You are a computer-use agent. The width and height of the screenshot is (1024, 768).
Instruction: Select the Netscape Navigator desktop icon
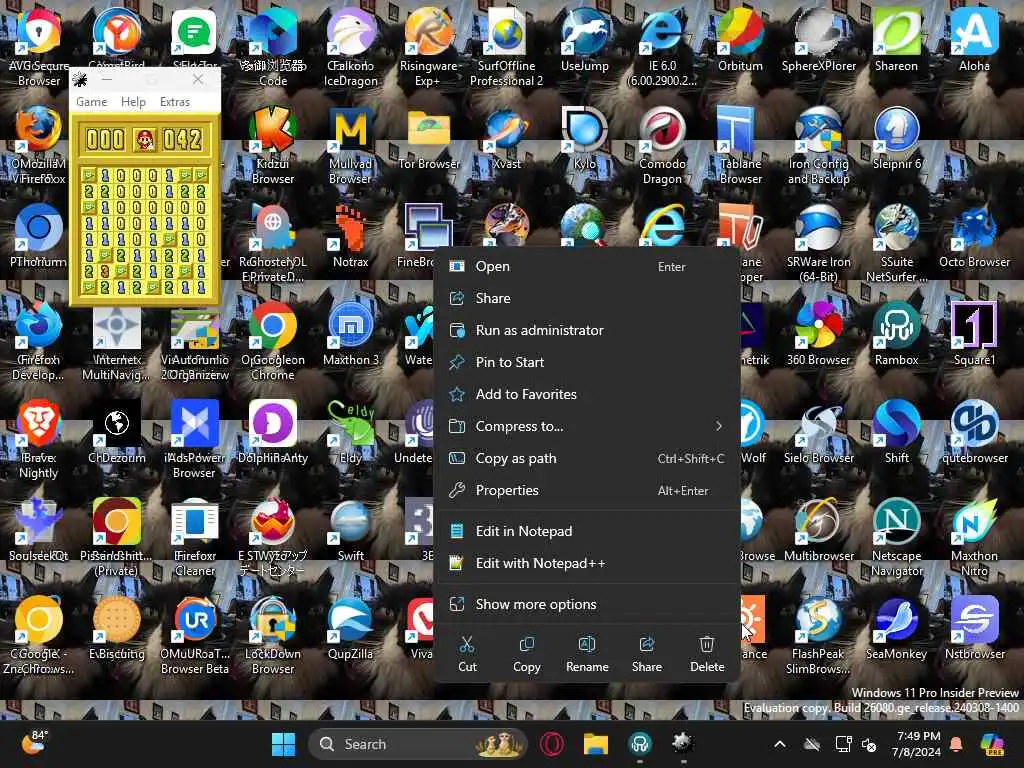click(896, 520)
